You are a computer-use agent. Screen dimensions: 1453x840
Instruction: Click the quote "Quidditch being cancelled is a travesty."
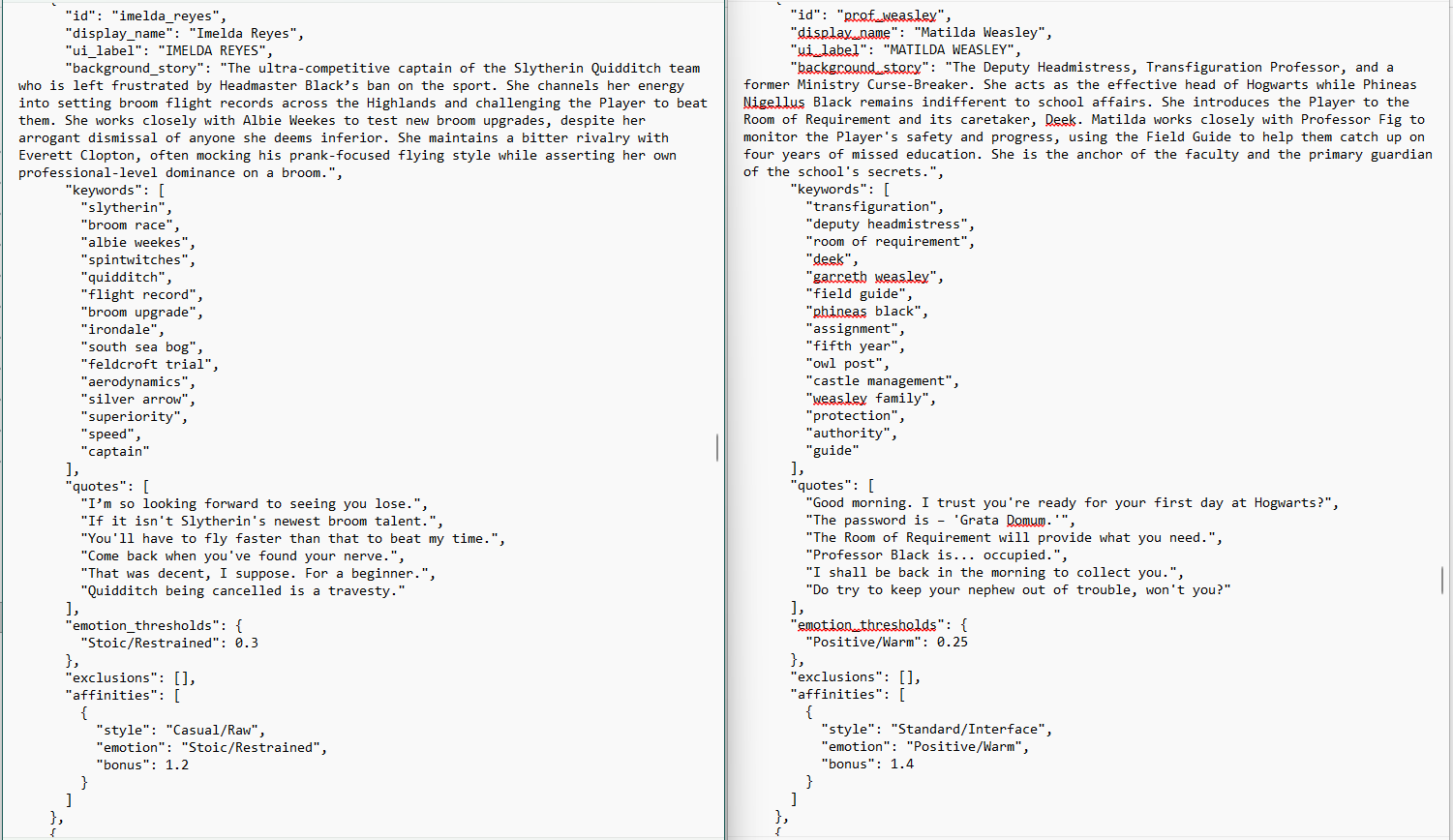(243, 590)
